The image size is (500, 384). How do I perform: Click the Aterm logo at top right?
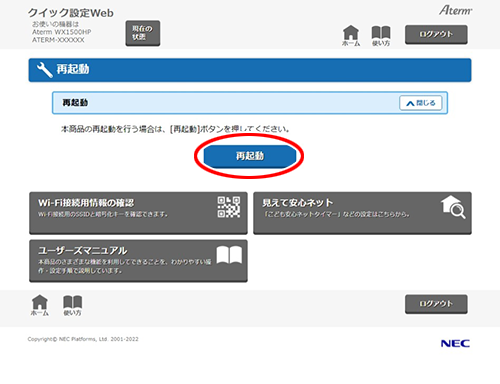(x=455, y=10)
